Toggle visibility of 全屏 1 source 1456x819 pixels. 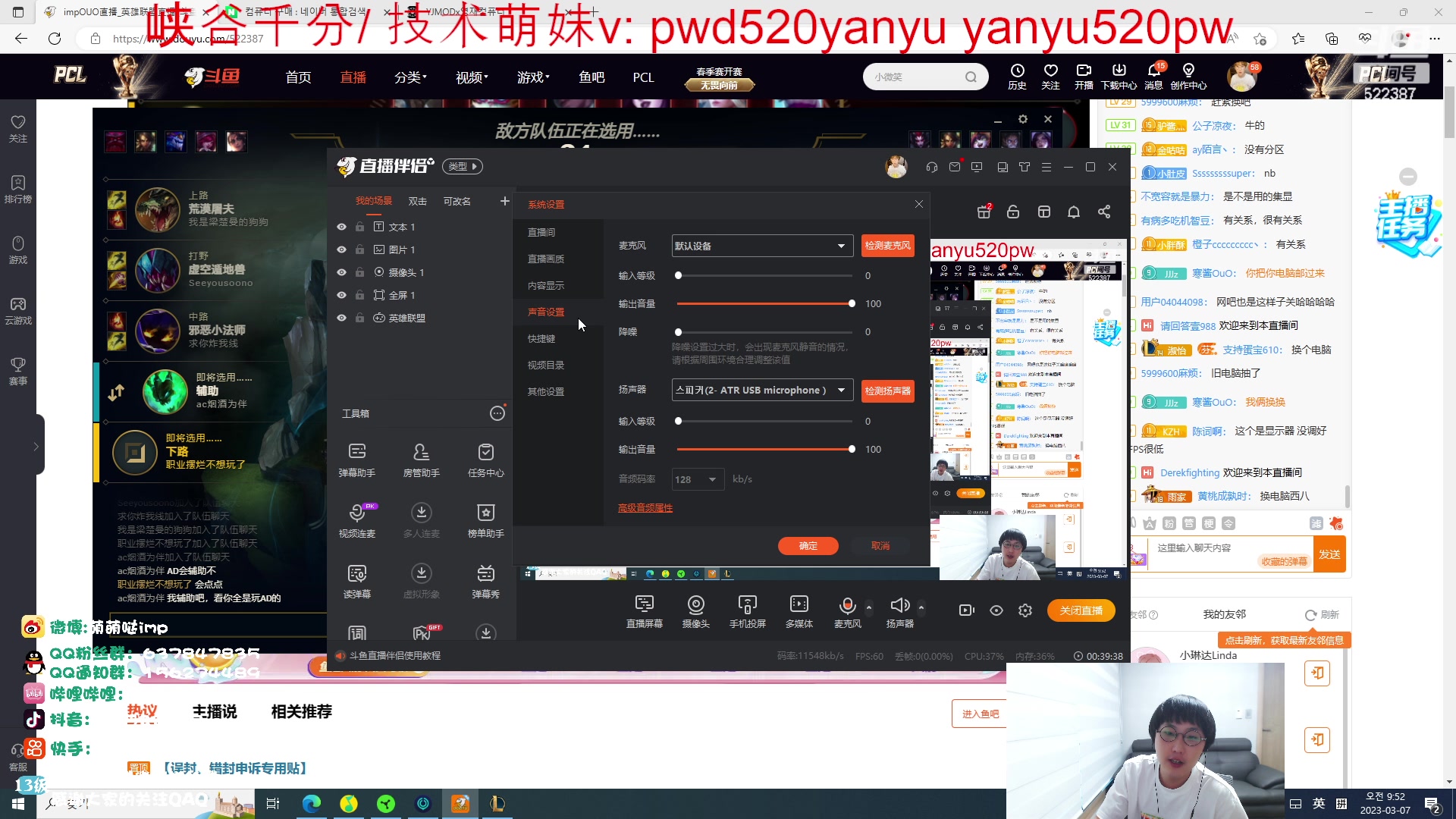[341, 295]
